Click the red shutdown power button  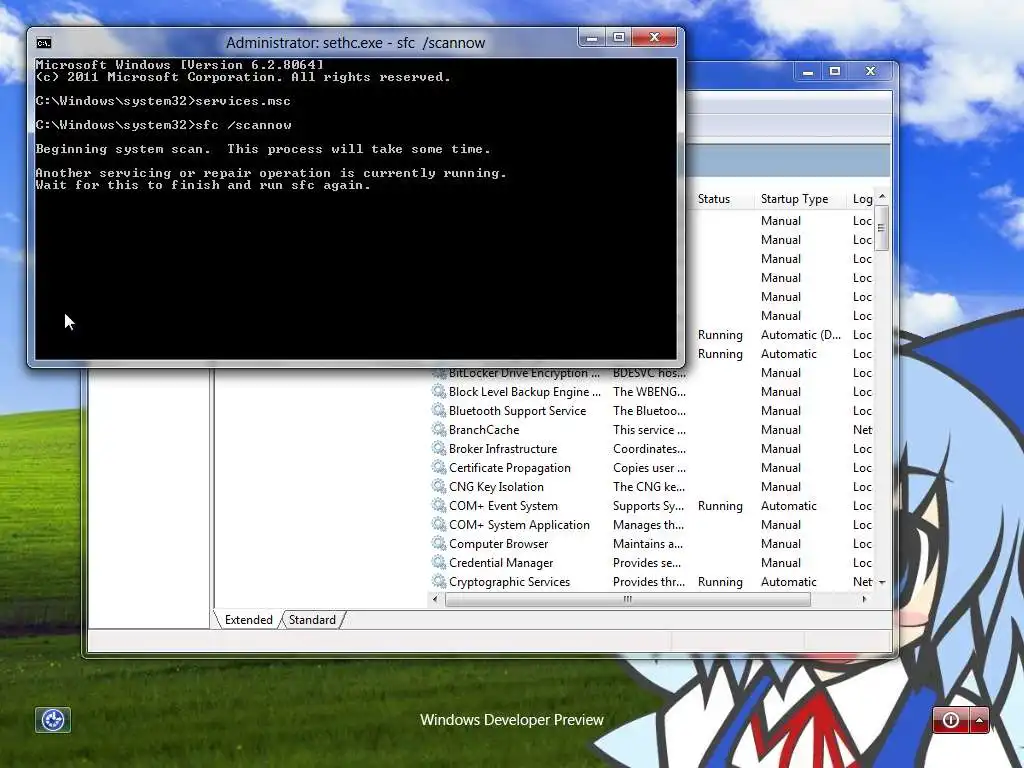[x=951, y=720]
